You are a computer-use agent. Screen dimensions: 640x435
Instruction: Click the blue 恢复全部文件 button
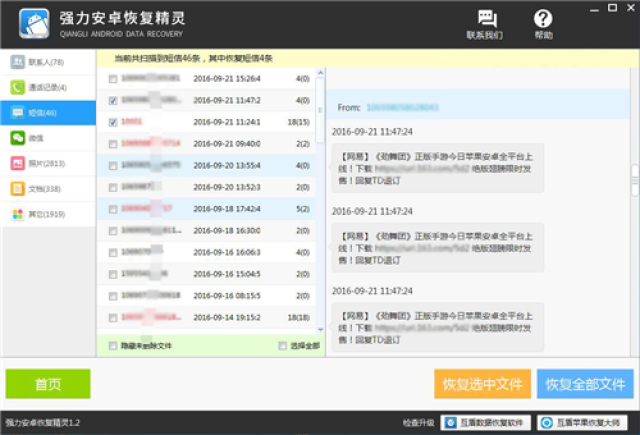coord(585,384)
